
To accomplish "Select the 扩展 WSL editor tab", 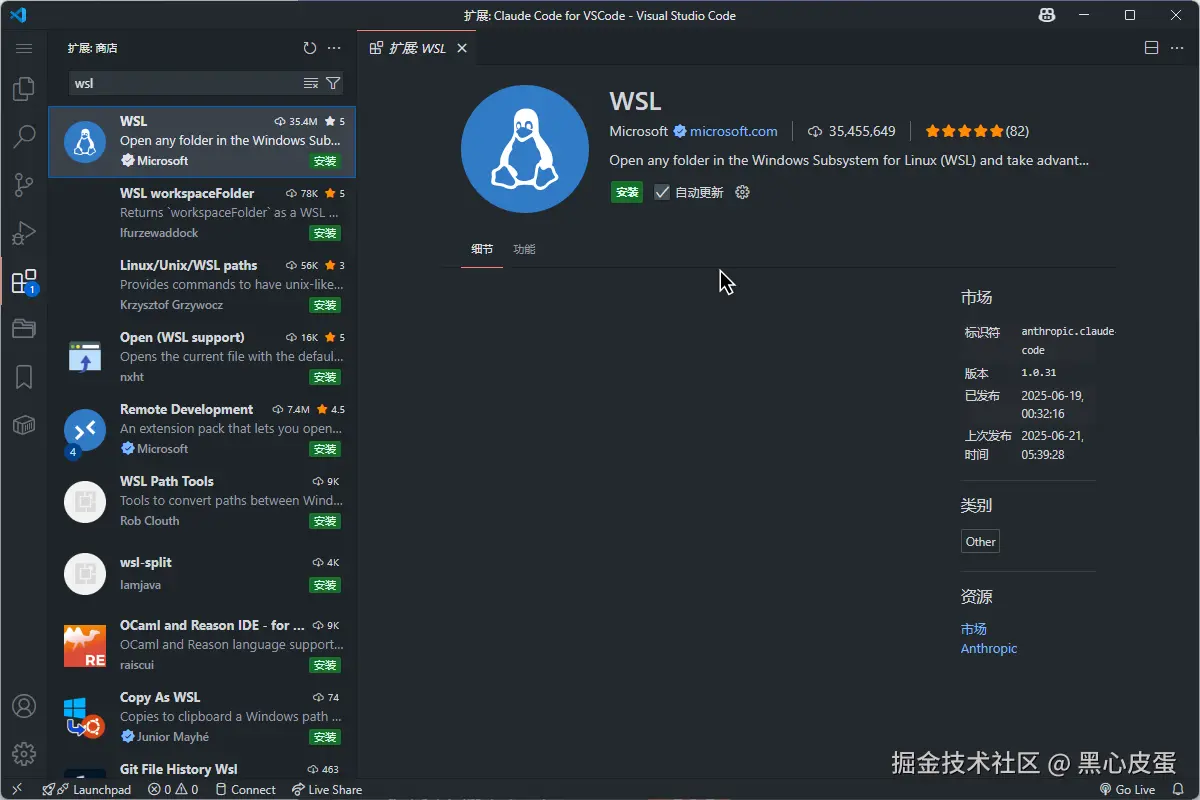I will tap(417, 48).
